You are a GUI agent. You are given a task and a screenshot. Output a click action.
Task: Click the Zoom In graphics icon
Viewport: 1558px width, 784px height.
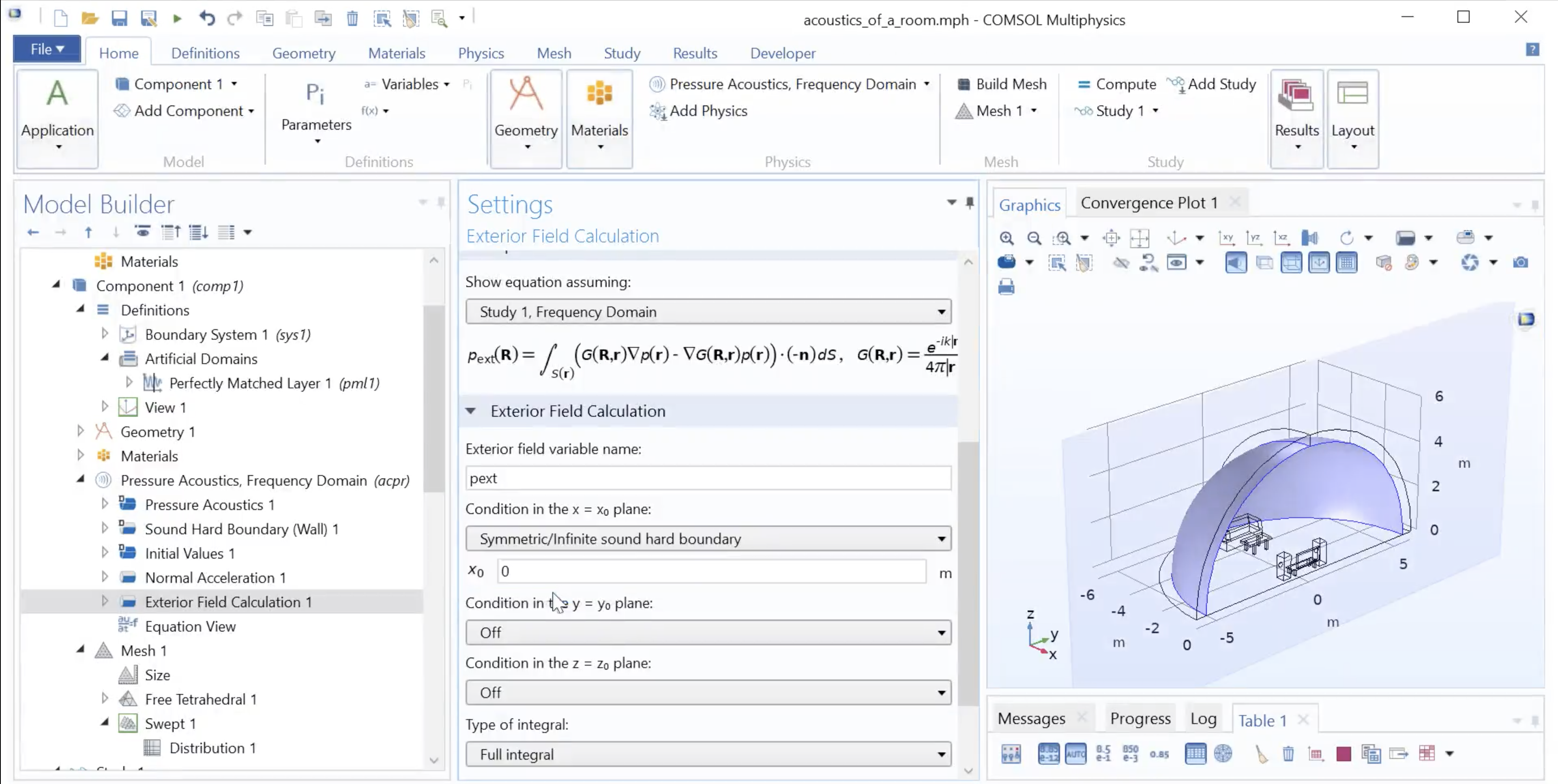click(1006, 238)
